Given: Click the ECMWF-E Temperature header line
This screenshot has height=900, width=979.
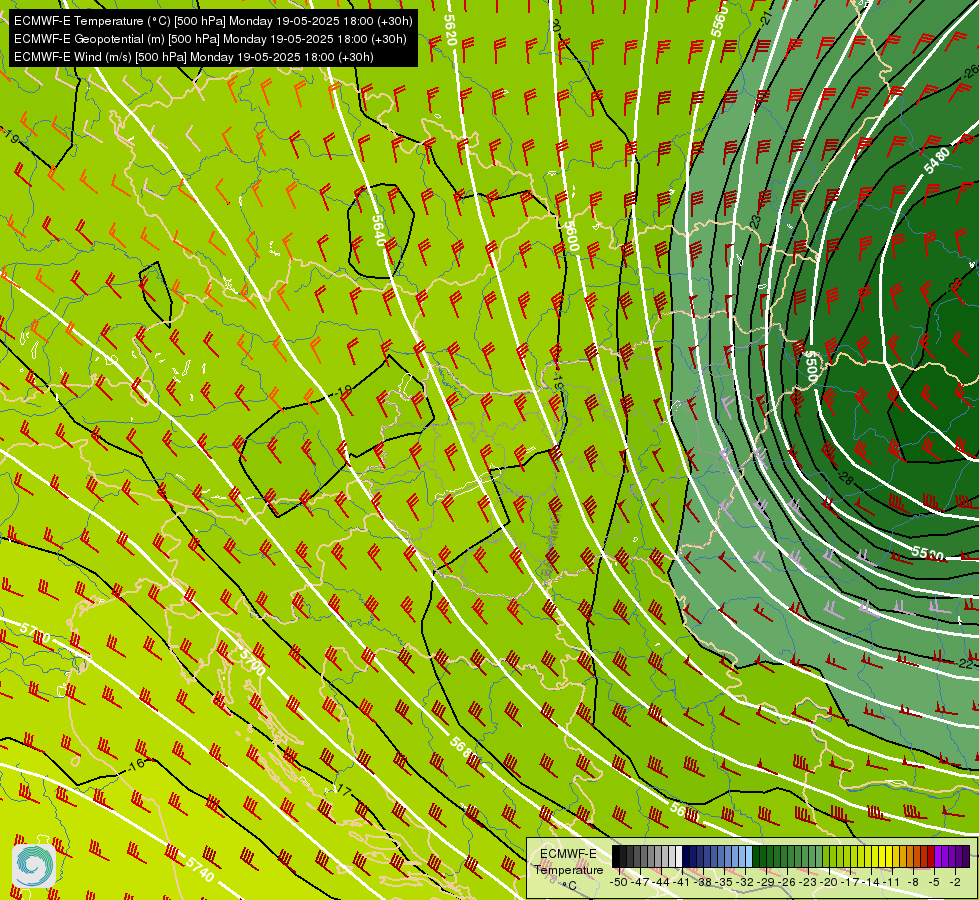Looking at the screenshot, I should pyautogui.click(x=213, y=21).
